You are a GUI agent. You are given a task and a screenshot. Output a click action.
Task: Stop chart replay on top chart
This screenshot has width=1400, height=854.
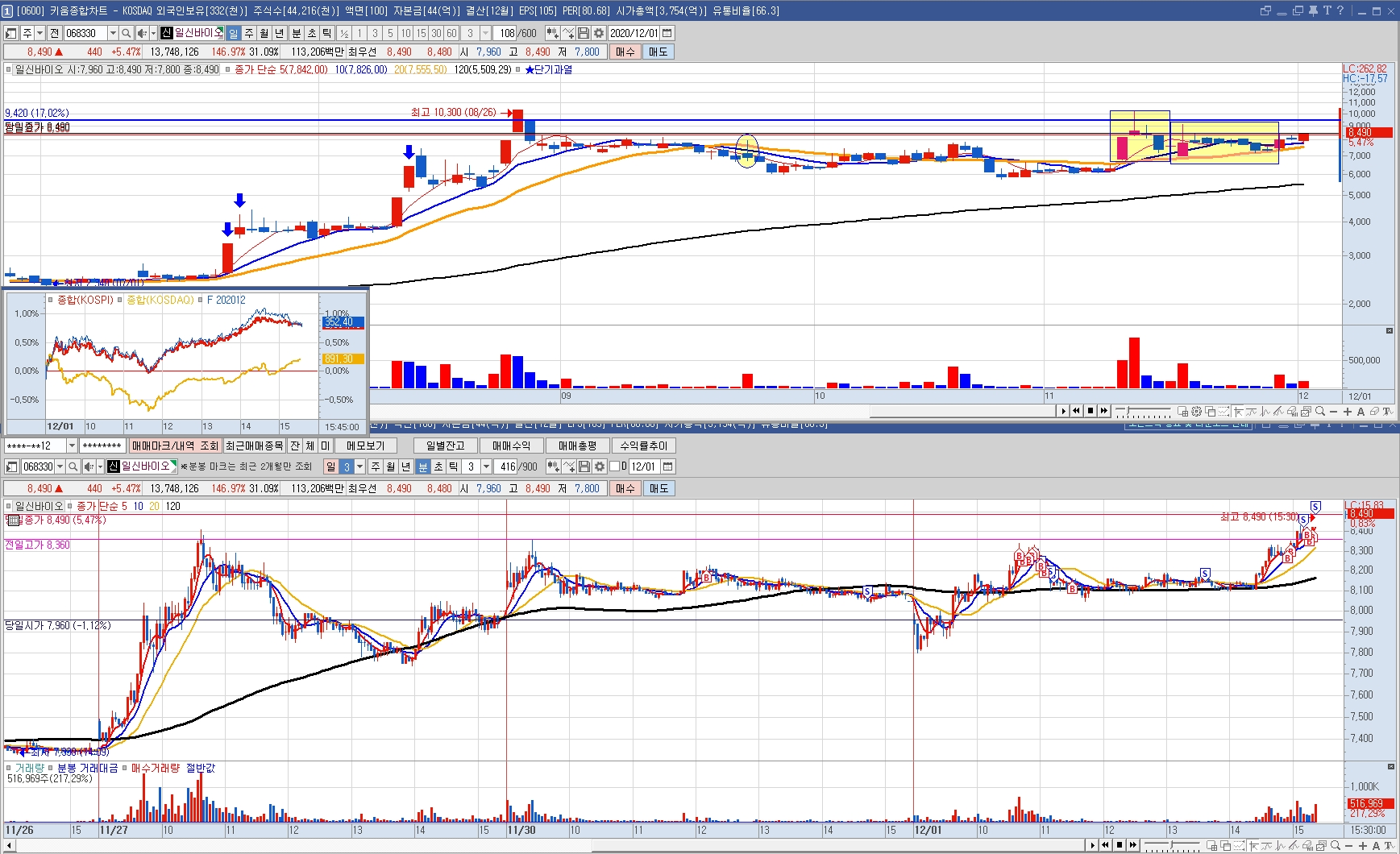pos(1091,411)
